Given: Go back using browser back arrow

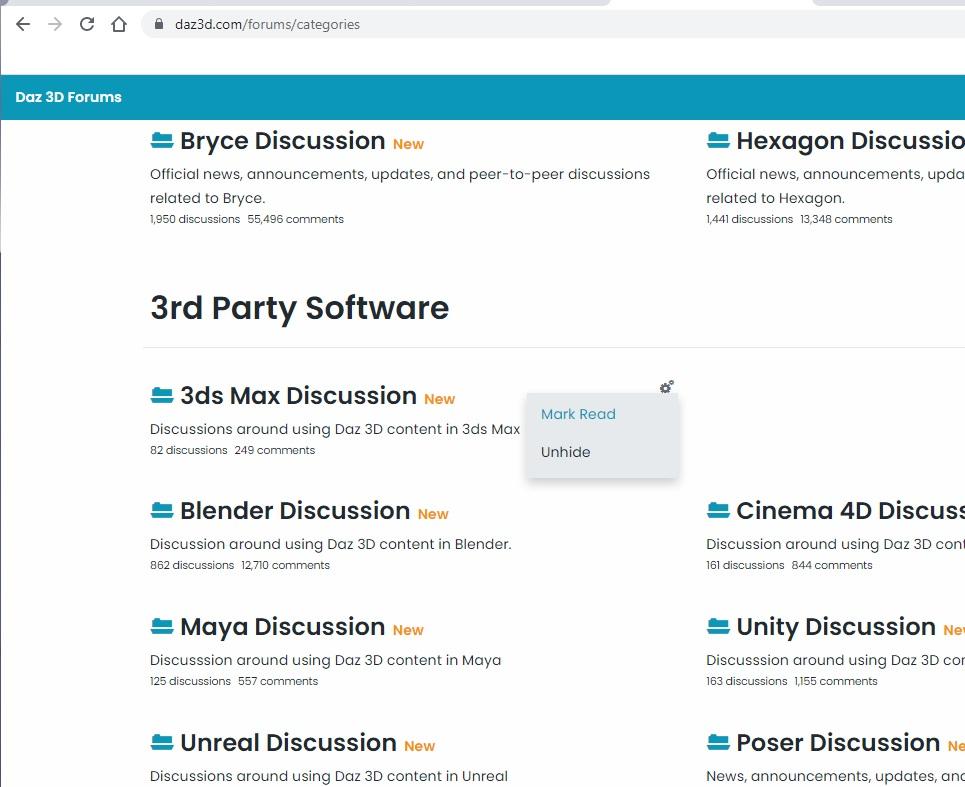Looking at the screenshot, I should (x=23, y=24).
